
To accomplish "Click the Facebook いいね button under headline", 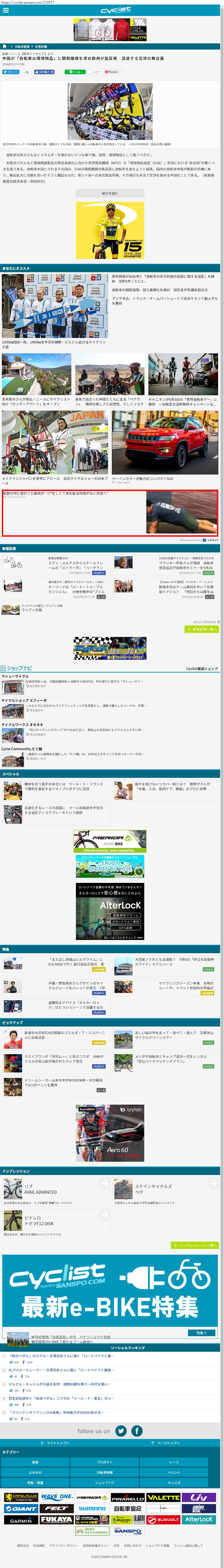I will point(44,72).
